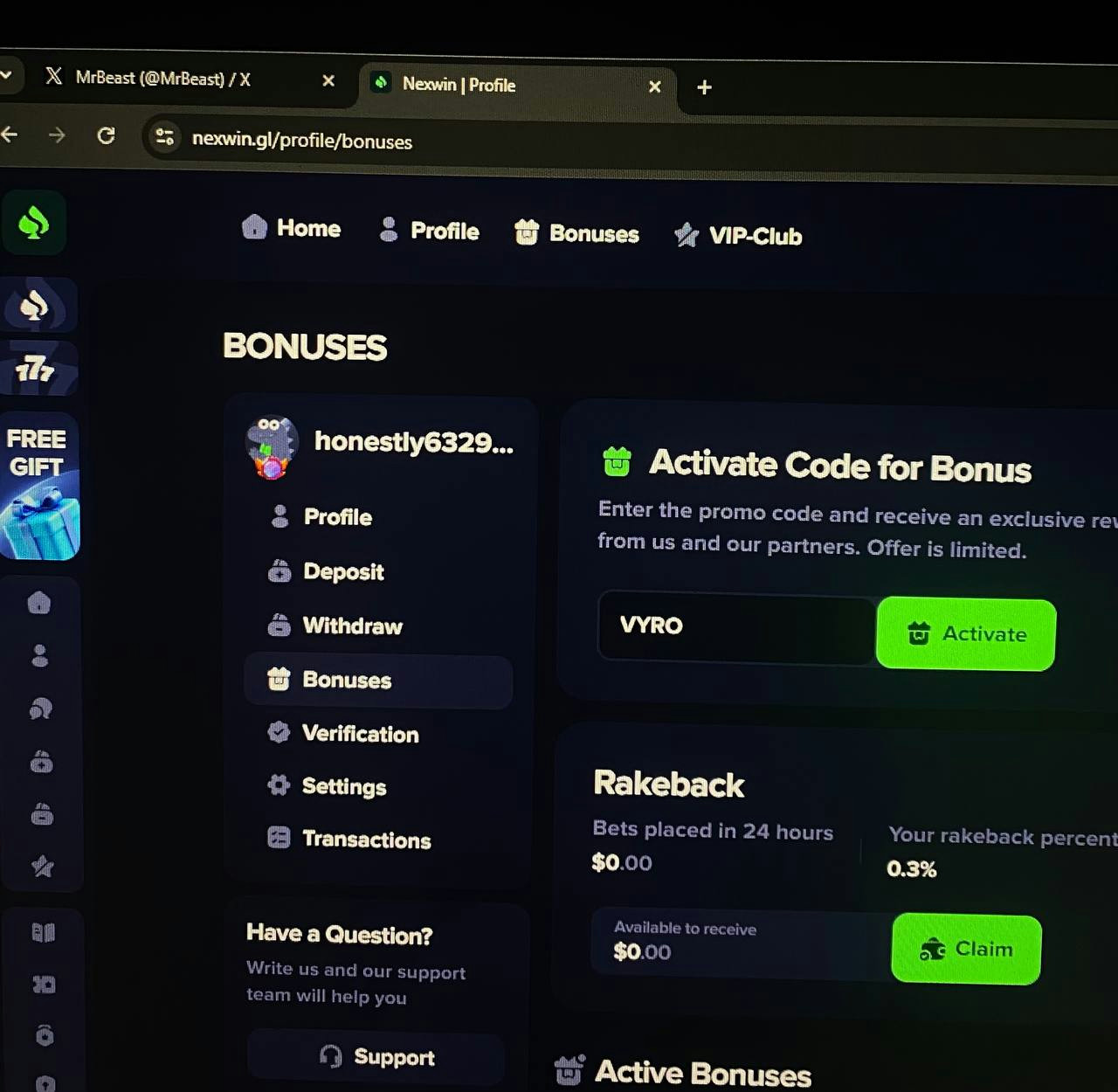
Task: Click the headset support icon in sidebar
Action: (x=40, y=708)
